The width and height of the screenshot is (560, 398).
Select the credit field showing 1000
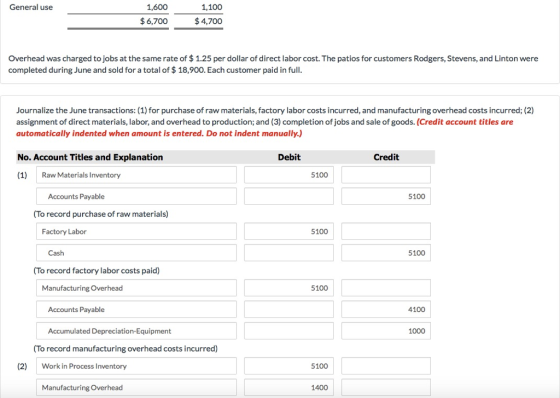click(386, 331)
